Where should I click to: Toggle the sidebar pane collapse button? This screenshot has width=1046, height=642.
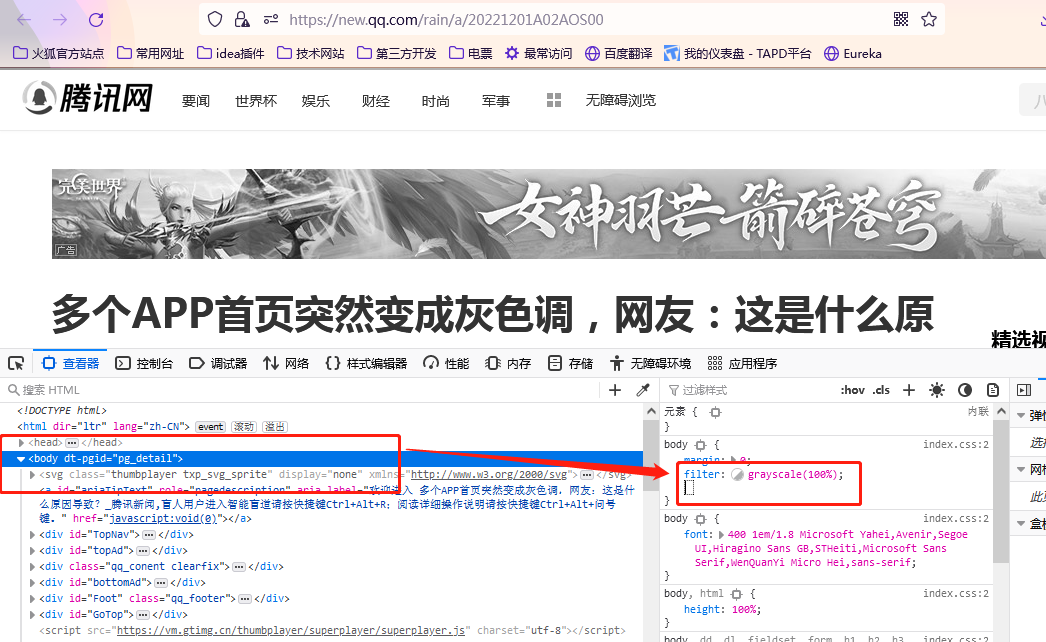1024,390
